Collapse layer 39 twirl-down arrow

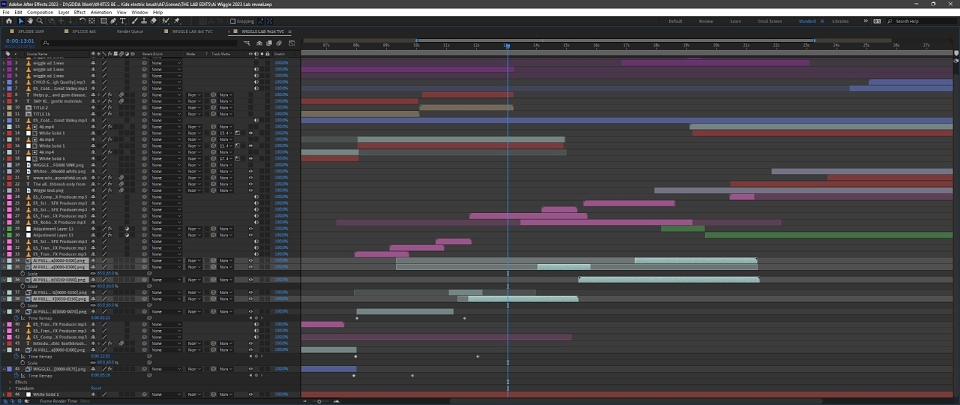point(4,311)
